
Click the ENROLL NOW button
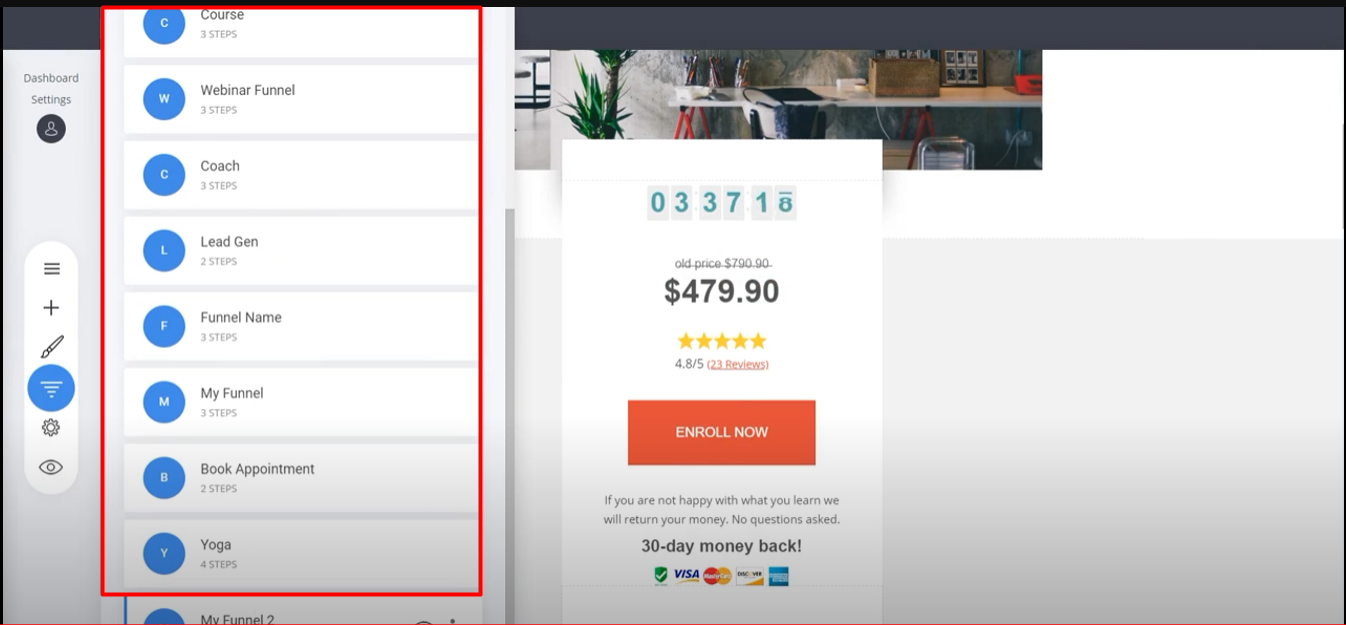(x=721, y=432)
